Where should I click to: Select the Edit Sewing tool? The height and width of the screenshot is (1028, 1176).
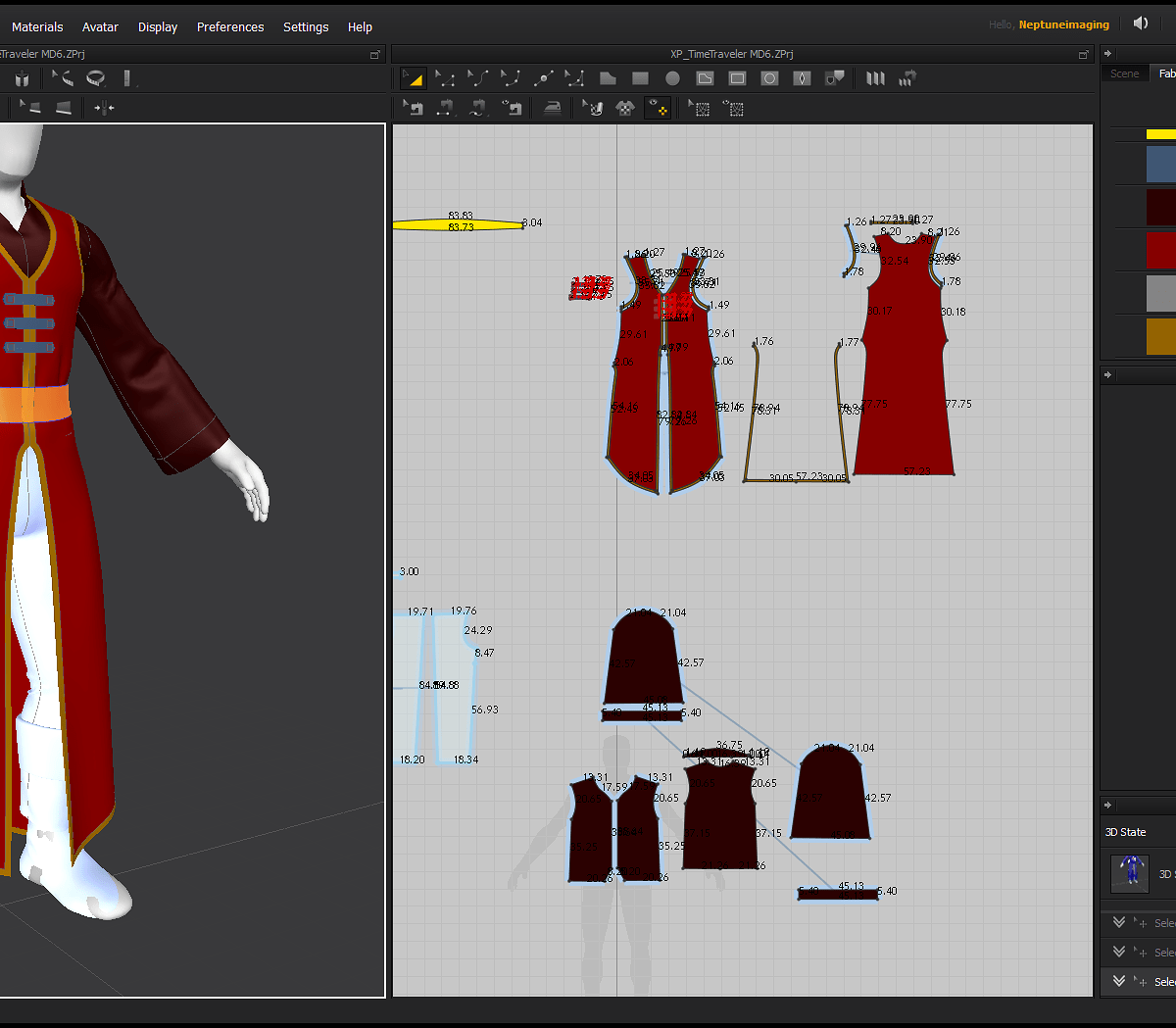point(414,108)
